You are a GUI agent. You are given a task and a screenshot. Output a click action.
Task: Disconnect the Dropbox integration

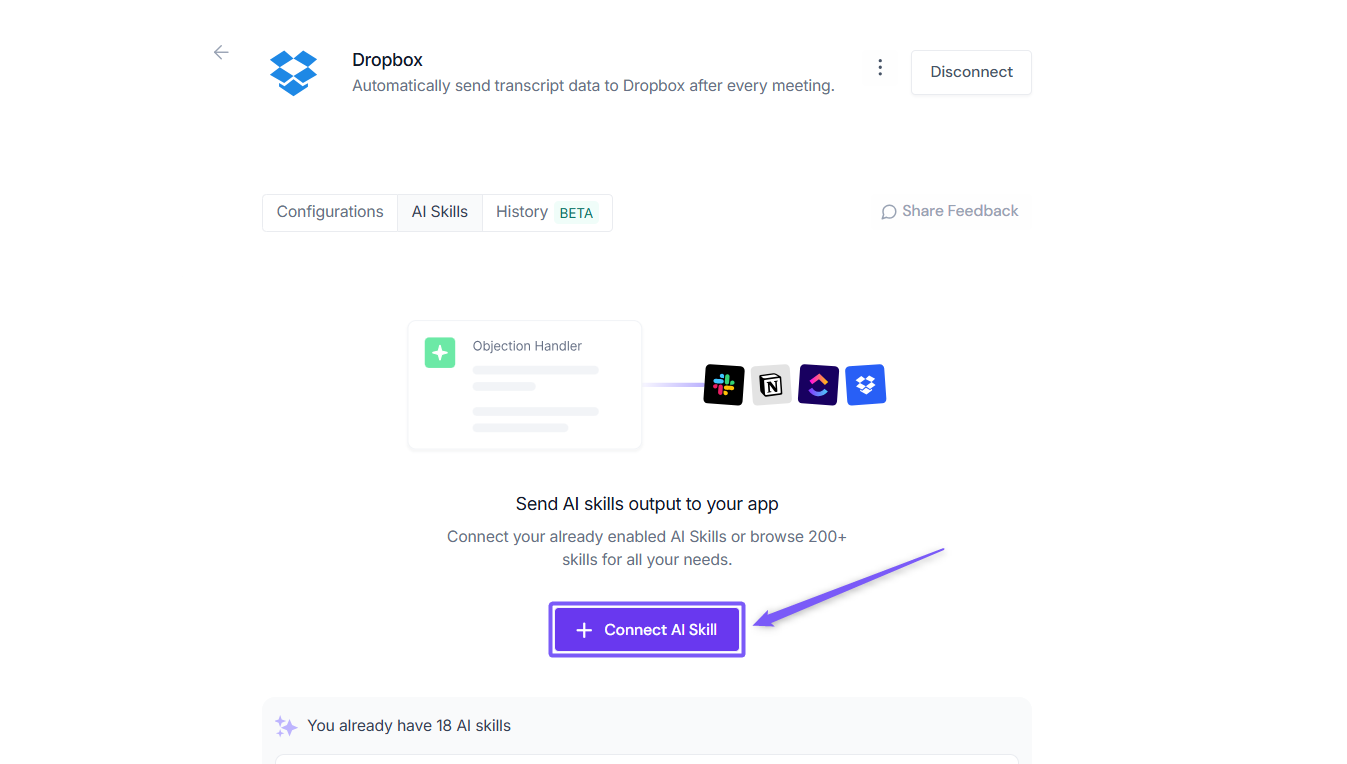point(971,72)
